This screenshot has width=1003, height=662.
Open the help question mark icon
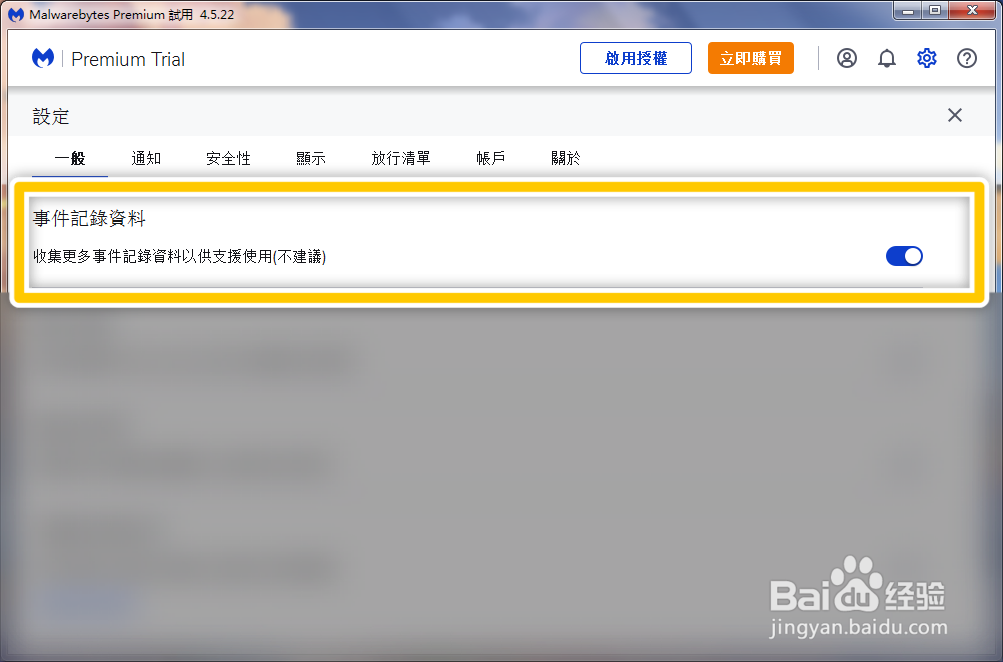point(967,58)
